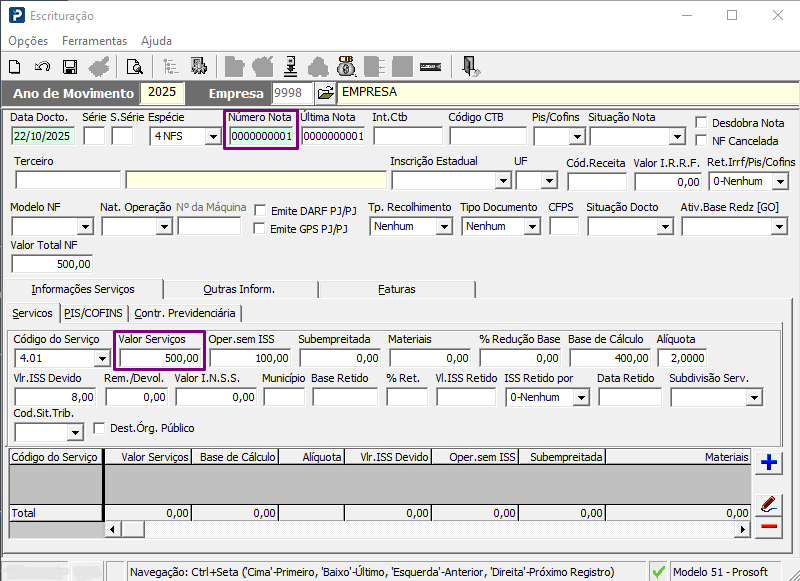Expand the Espécie dropdown
The width and height of the screenshot is (800, 581).
(212, 137)
